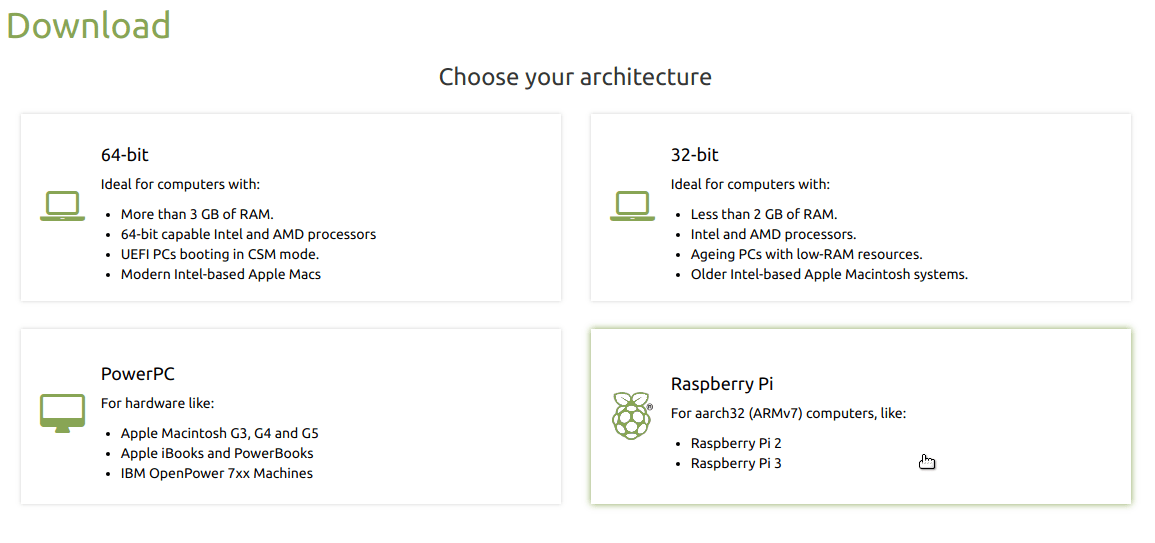The image size is (1155, 543).
Task: Click 'Less than 2 GB of RAM' bullet
Action: pos(764,214)
